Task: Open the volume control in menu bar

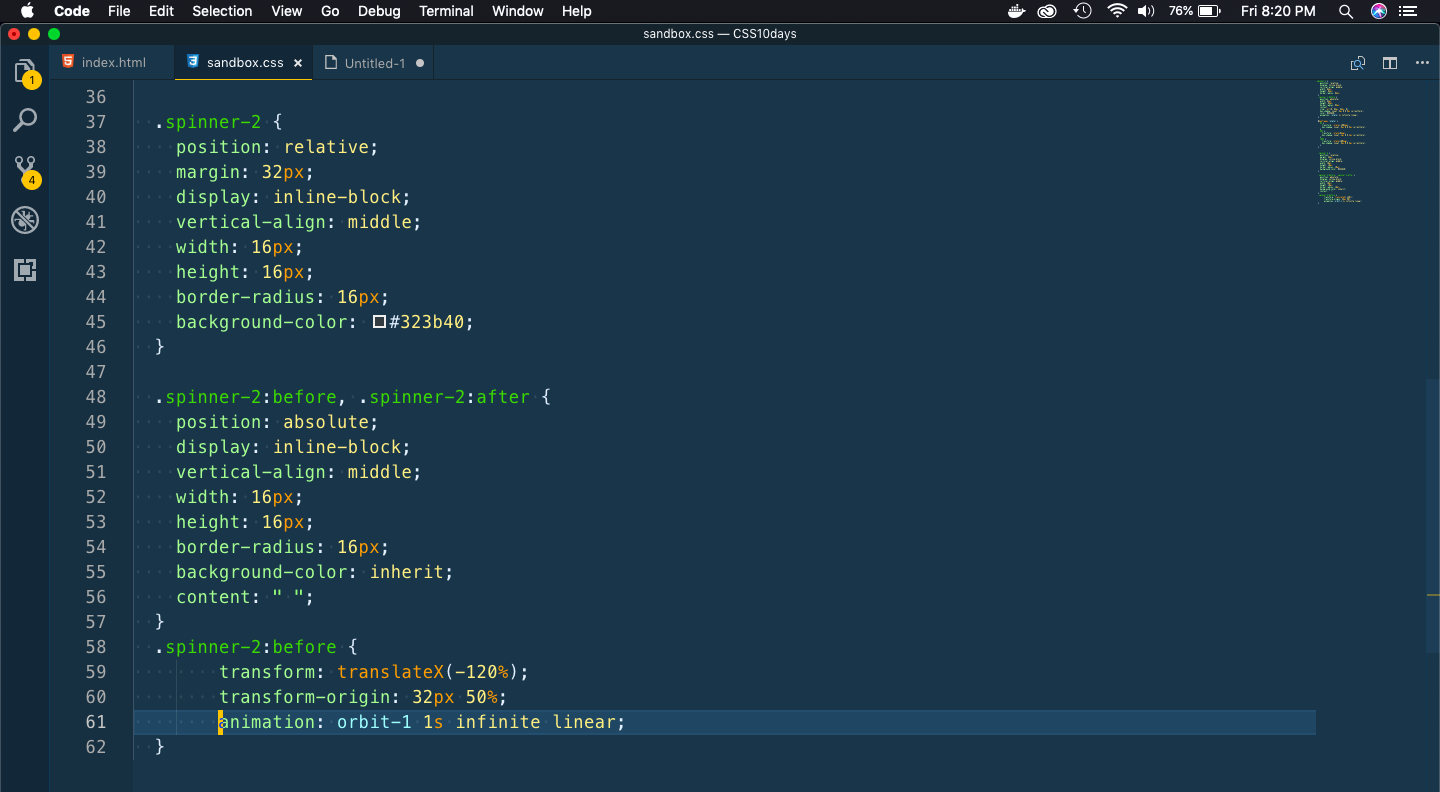Action: (x=1146, y=11)
